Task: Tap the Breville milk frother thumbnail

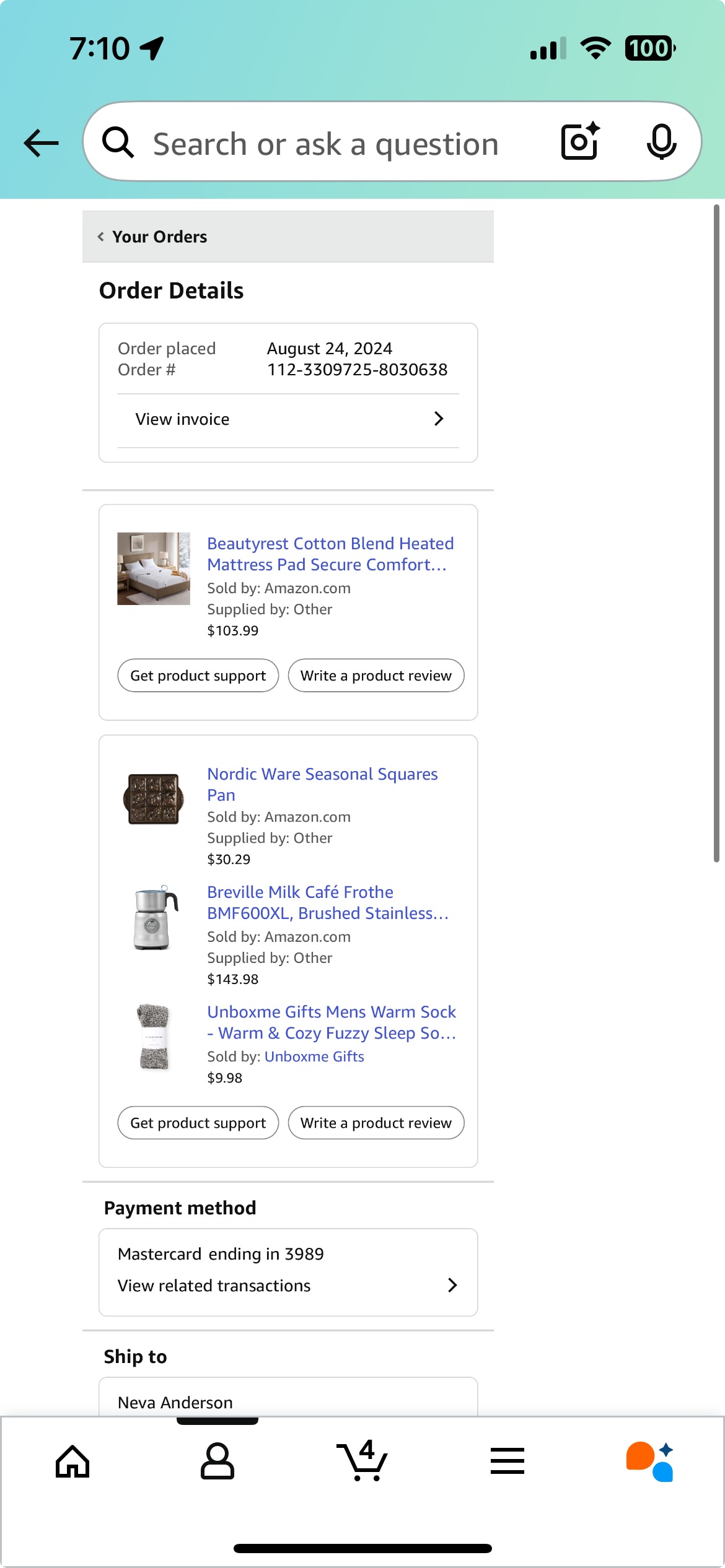Action: click(x=154, y=918)
